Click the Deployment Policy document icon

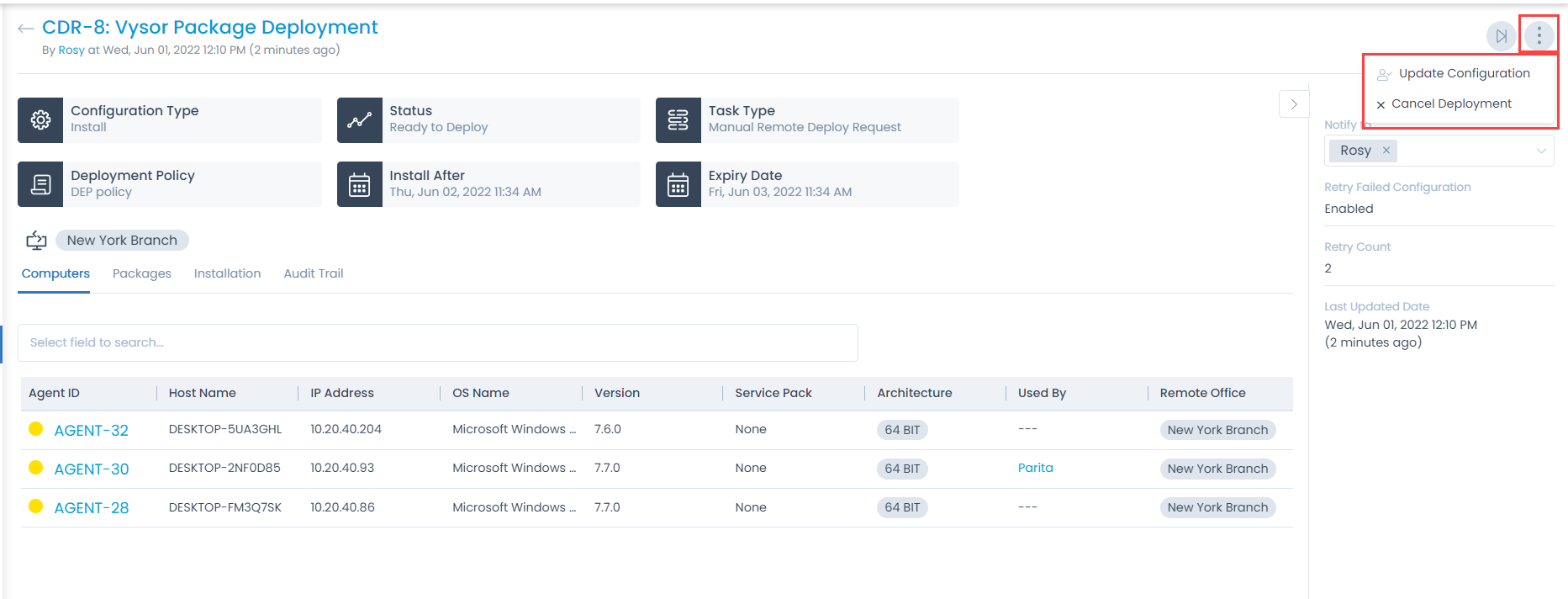tap(40, 184)
